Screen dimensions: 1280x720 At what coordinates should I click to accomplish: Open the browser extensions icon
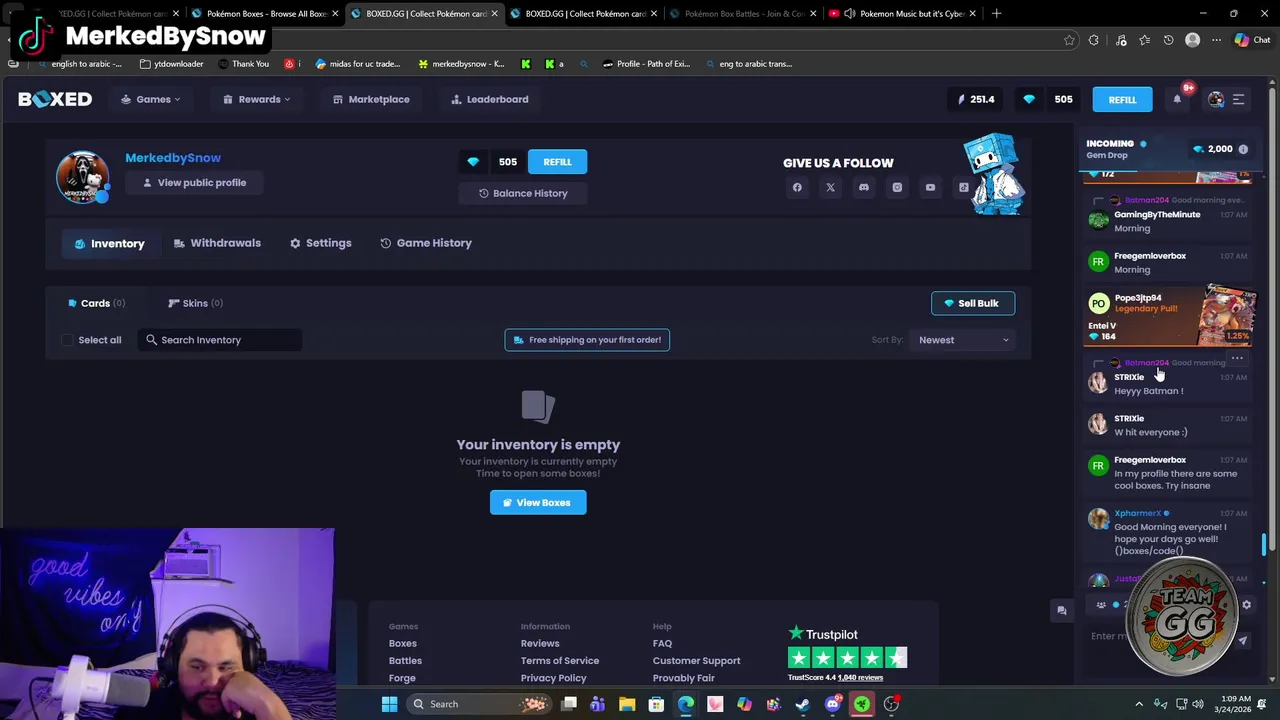tap(1094, 40)
